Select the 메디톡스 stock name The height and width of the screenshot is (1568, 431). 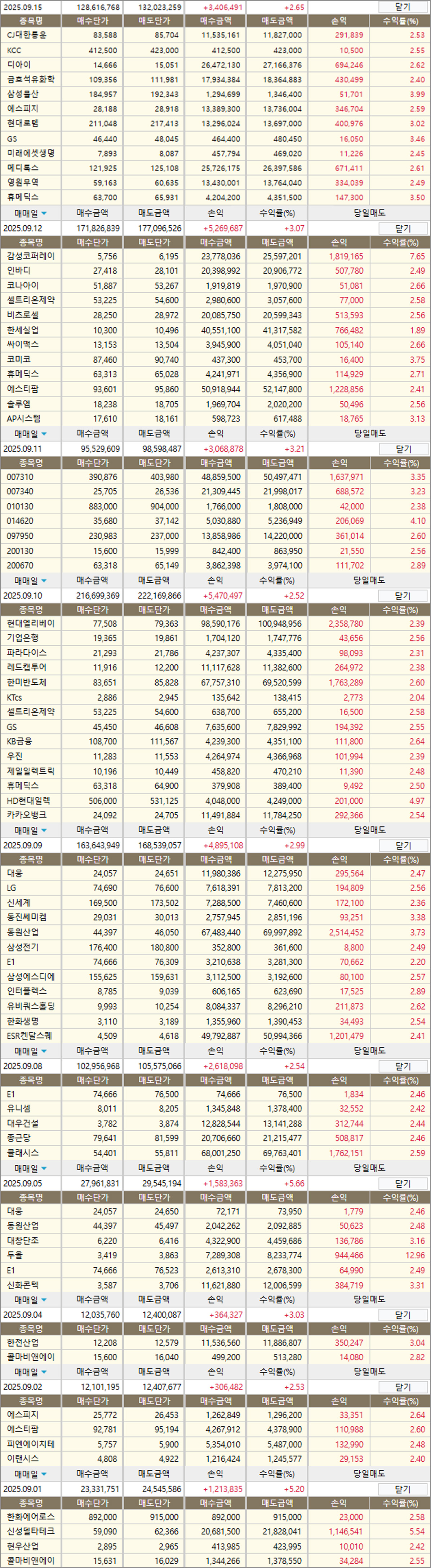(23, 168)
